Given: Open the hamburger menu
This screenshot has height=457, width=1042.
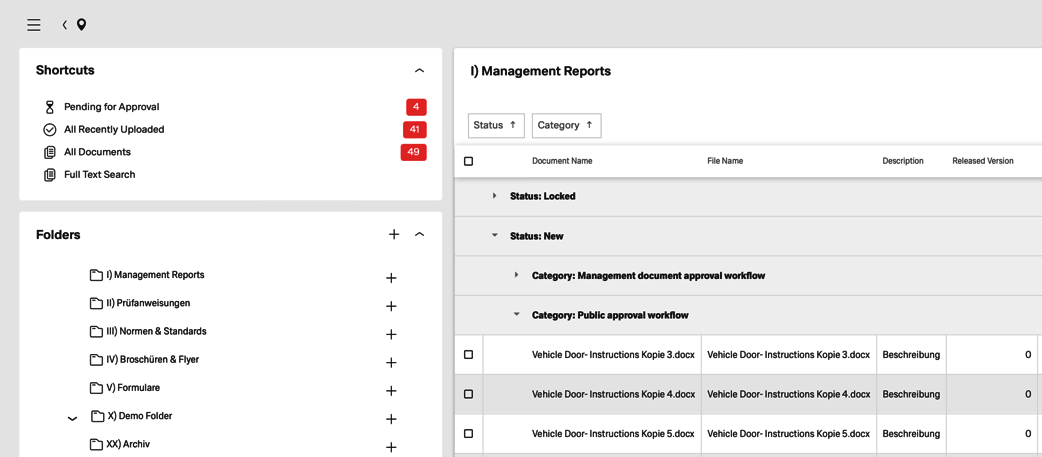Looking at the screenshot, I should tap(34, 25).
